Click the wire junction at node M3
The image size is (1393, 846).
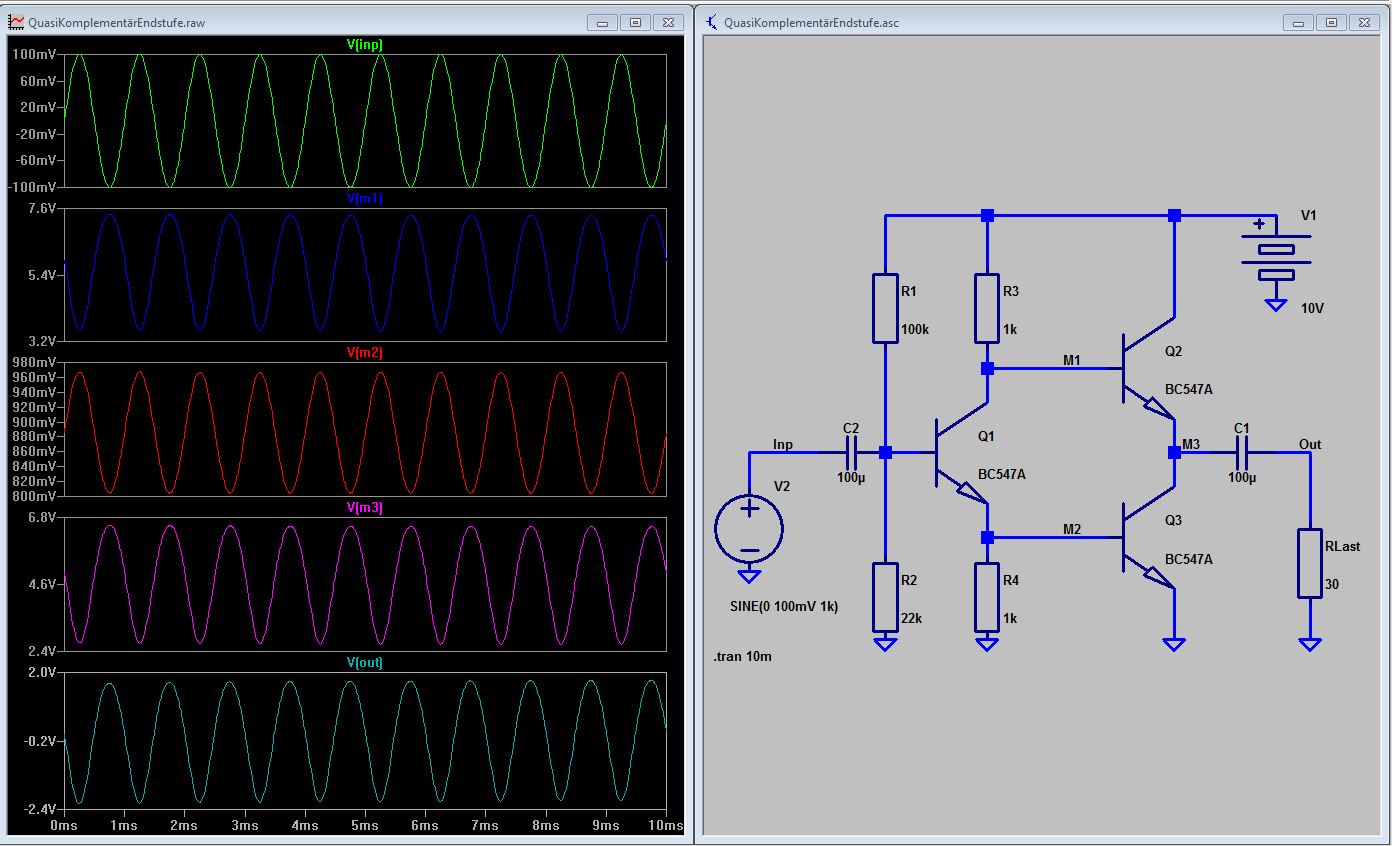[1174, 453]
